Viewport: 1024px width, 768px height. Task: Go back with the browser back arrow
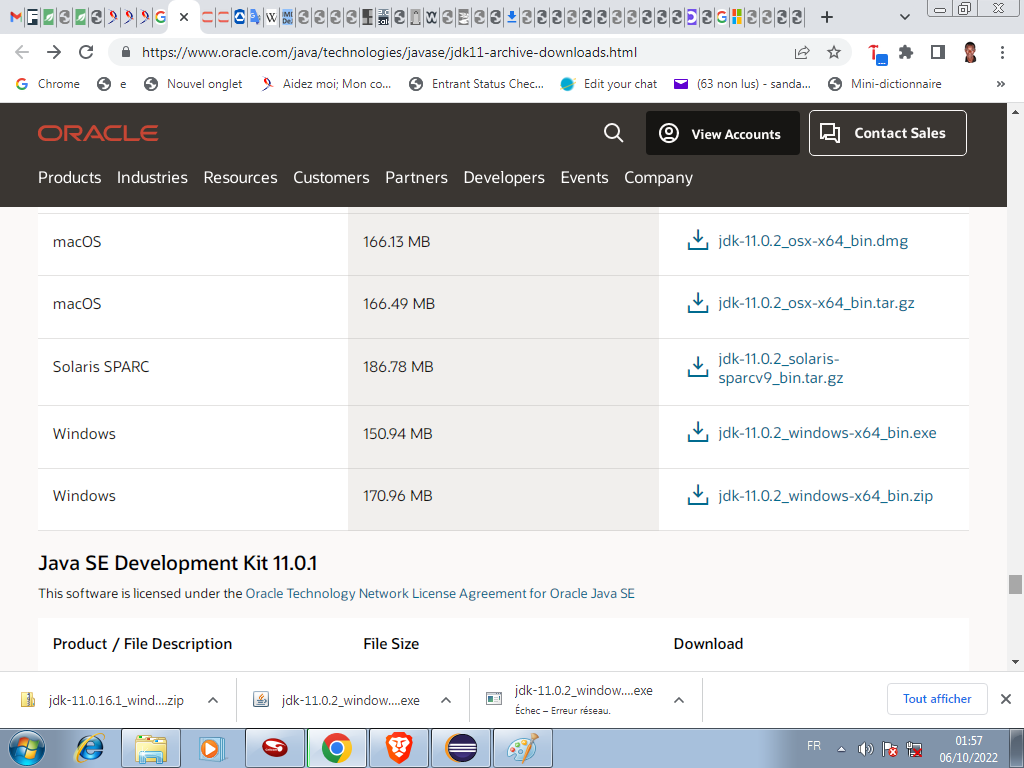coord(22,52)
